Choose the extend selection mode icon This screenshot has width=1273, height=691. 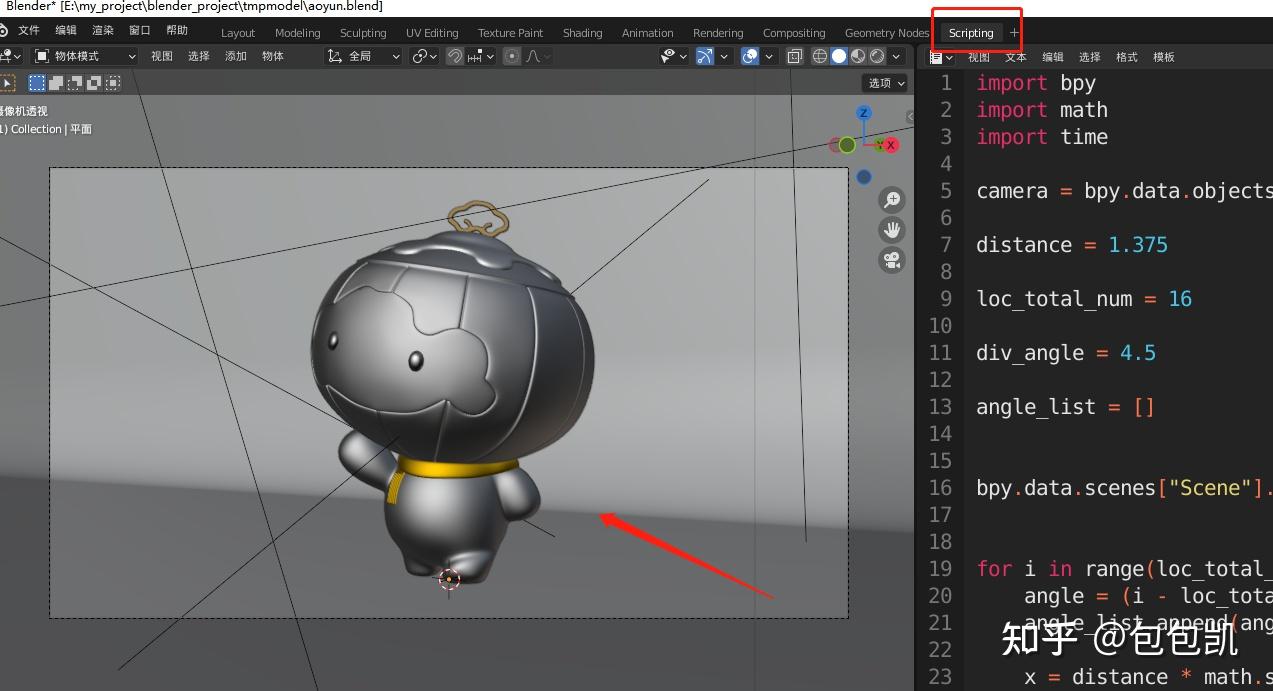(56, 84)
